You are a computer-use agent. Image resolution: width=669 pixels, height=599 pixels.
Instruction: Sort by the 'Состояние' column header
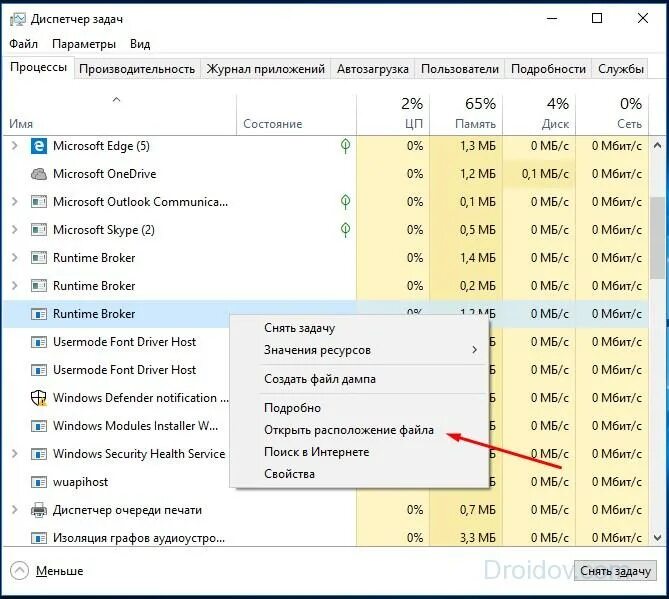pyautogui.click(x=296, y=113)
